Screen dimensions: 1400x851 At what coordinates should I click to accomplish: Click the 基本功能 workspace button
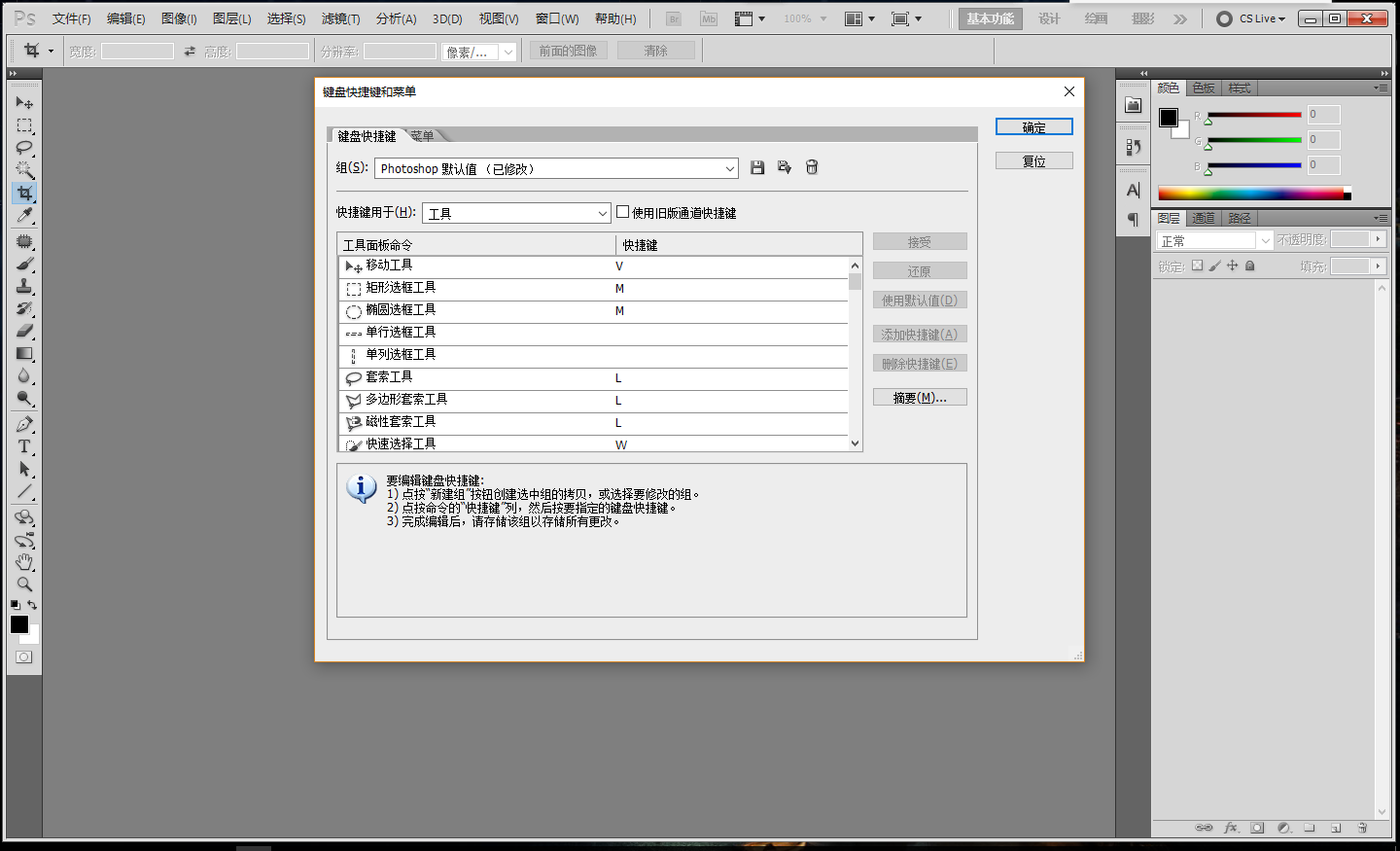(x=990, y=18)
